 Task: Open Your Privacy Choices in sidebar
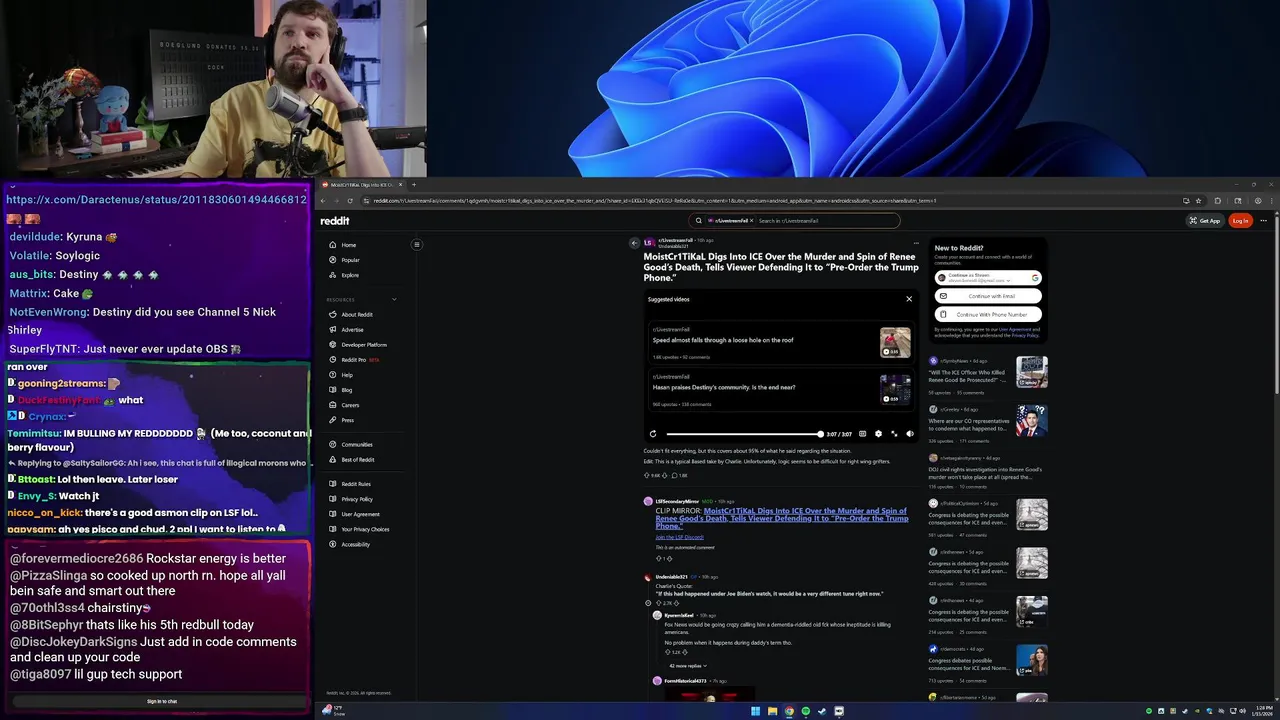coord(359,529)
